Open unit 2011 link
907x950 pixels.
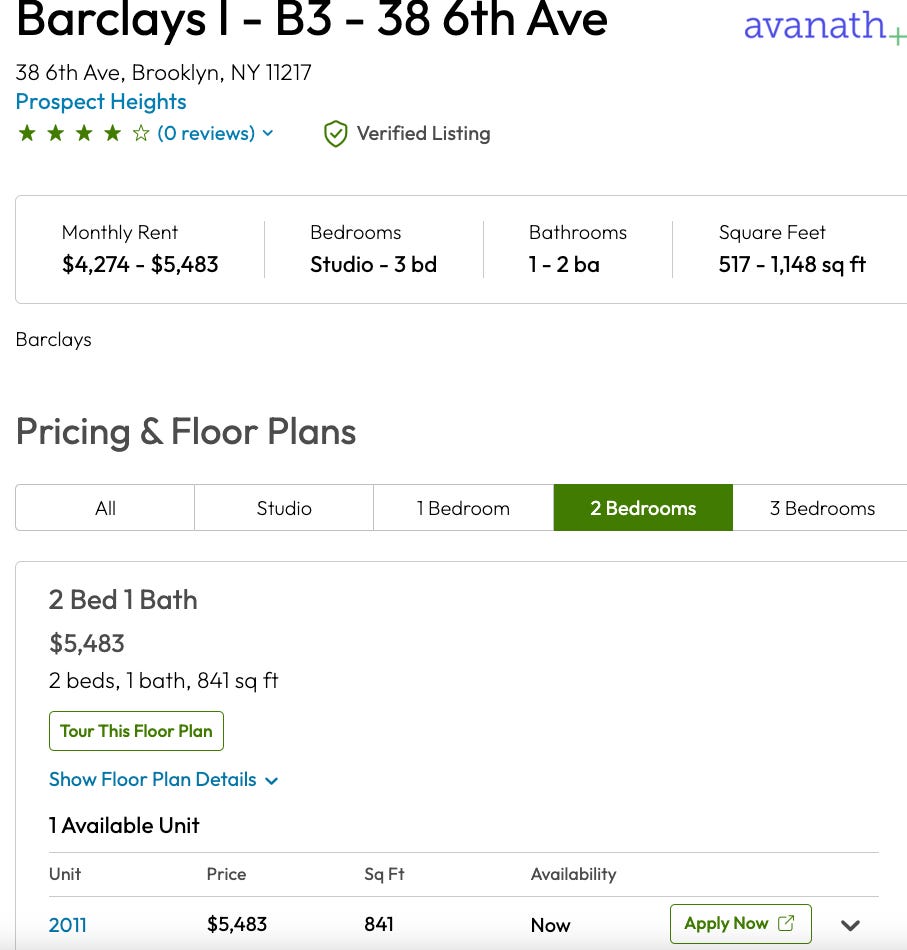tap(67, 925)
